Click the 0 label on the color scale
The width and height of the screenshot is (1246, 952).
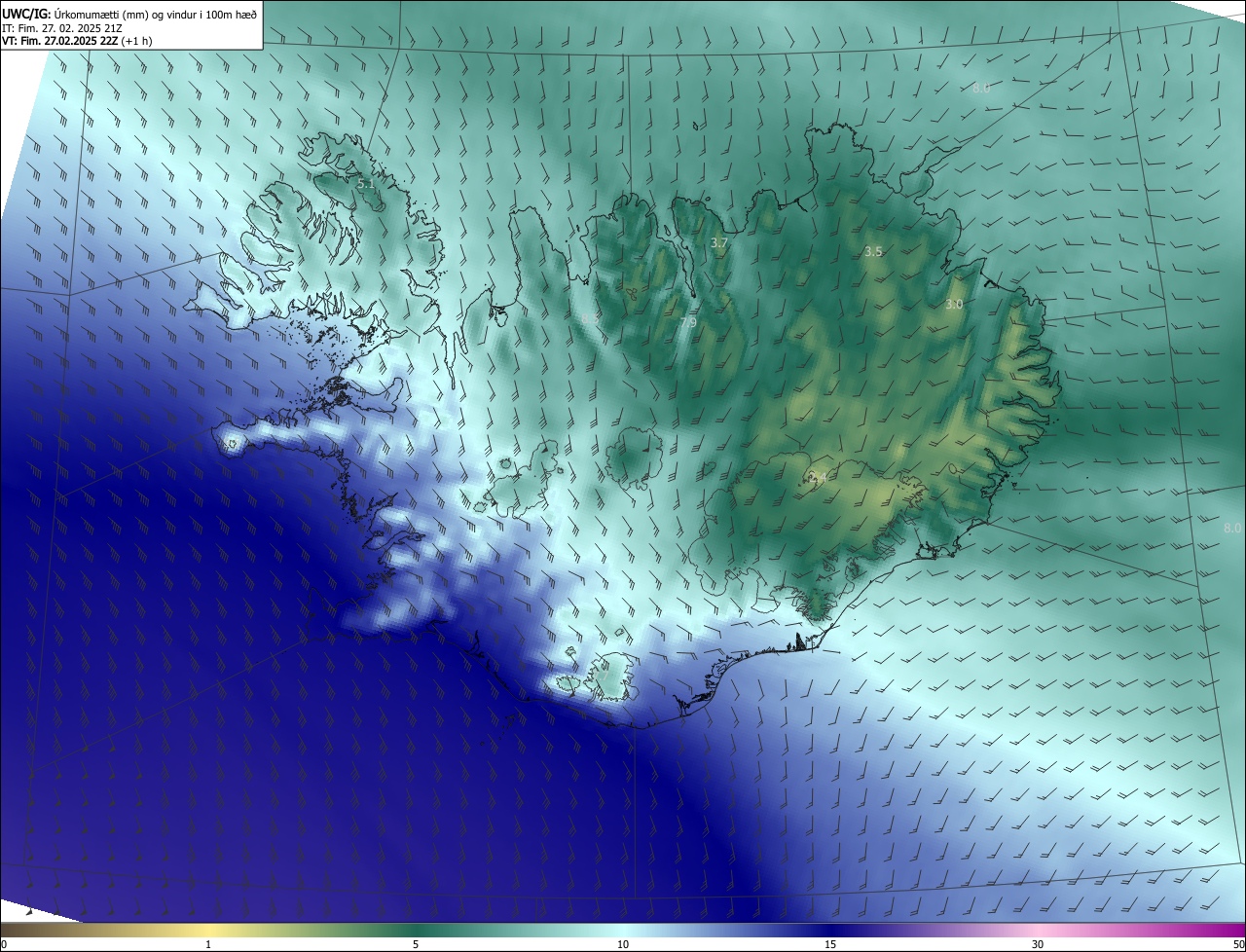[4, 944]
